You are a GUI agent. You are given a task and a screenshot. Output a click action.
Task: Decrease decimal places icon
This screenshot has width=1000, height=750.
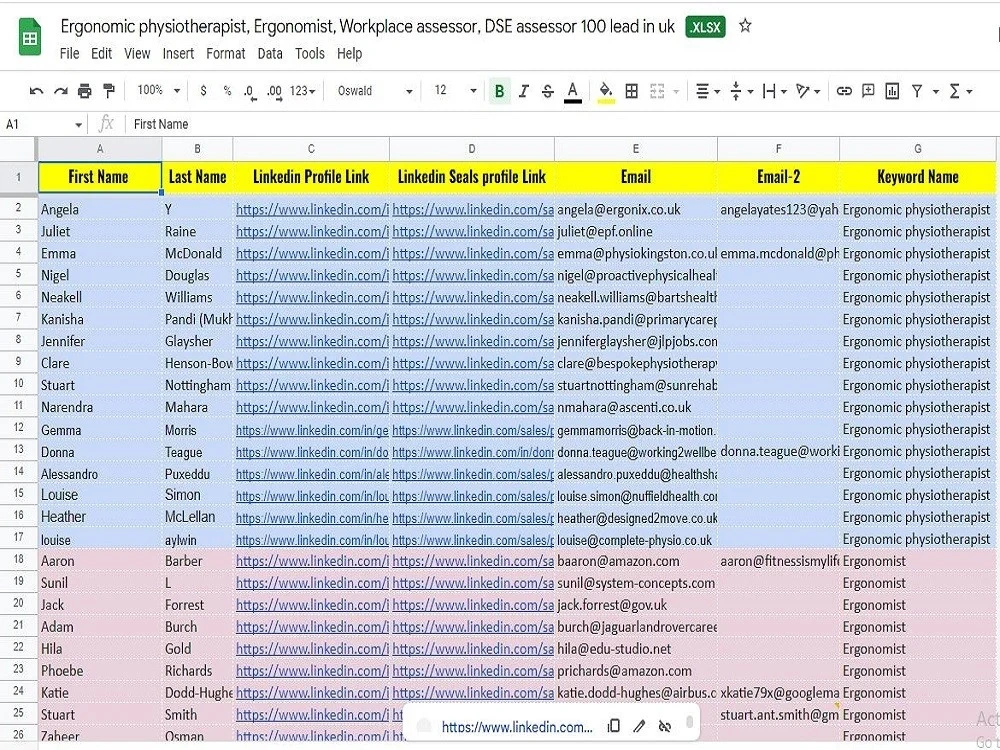click(x=250, y=92)
